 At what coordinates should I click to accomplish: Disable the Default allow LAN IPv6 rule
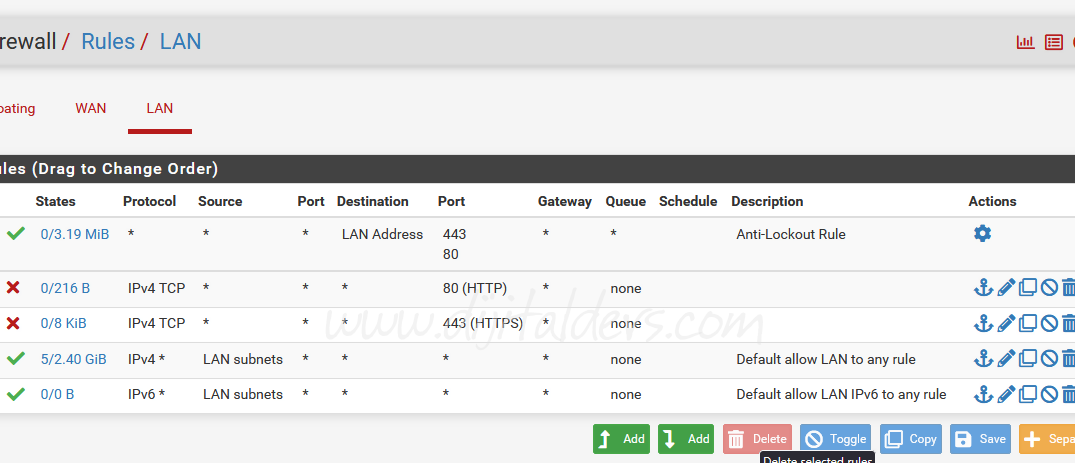click(1049, 394)
